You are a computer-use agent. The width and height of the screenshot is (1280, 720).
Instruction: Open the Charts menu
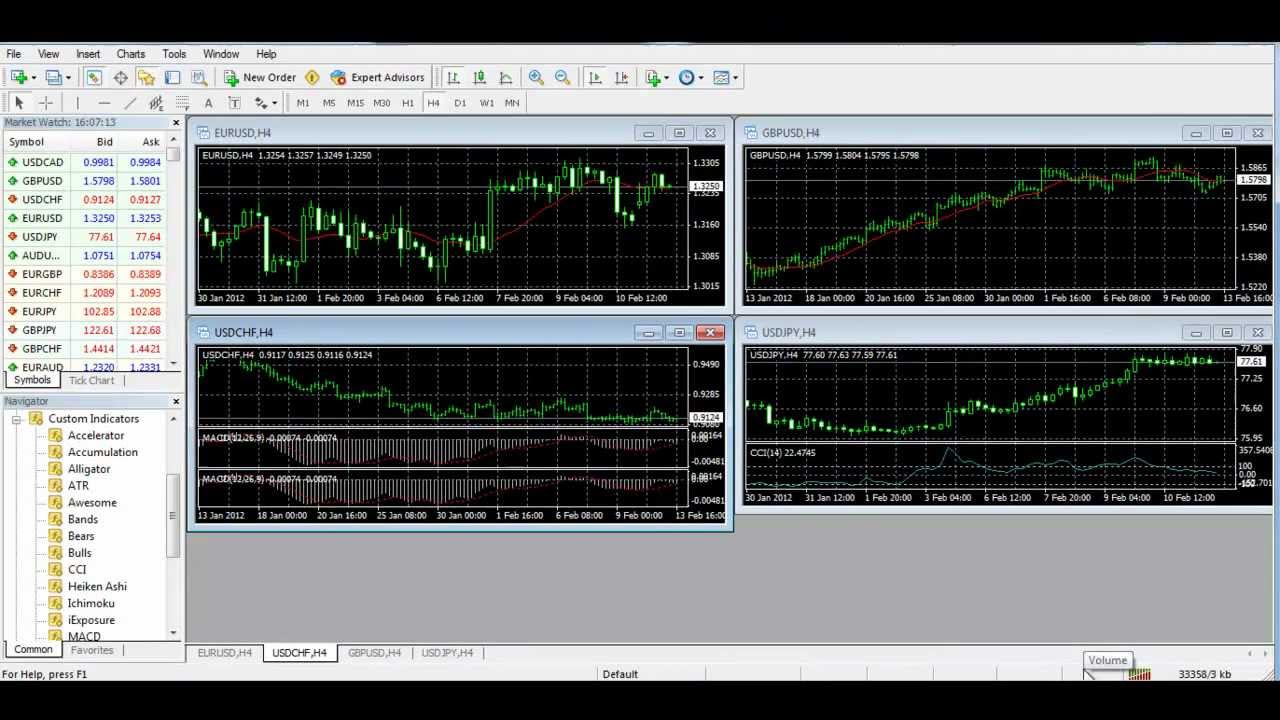click(130, 54)
